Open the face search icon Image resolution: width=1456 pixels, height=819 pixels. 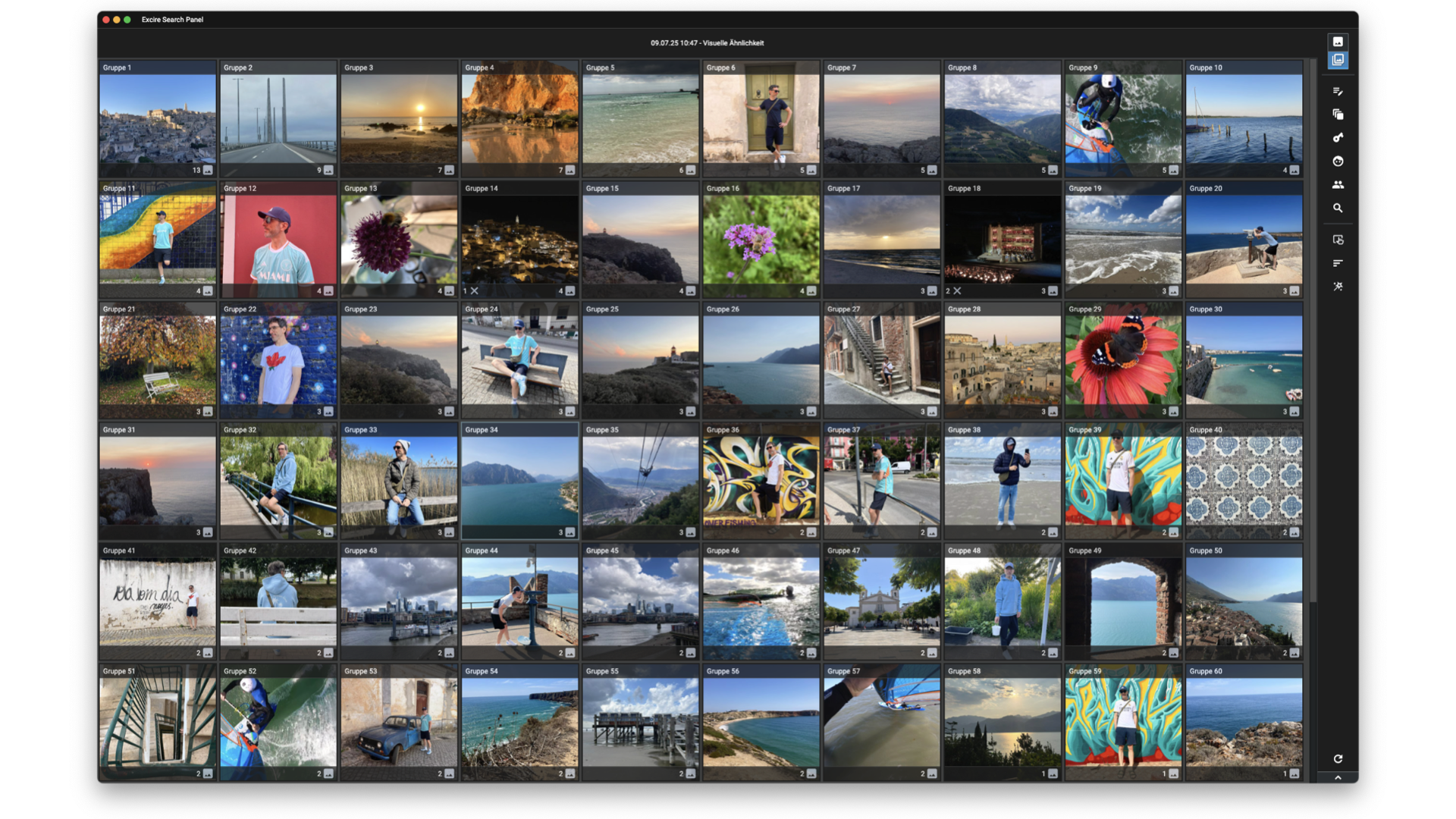[x=1338, y=162]
